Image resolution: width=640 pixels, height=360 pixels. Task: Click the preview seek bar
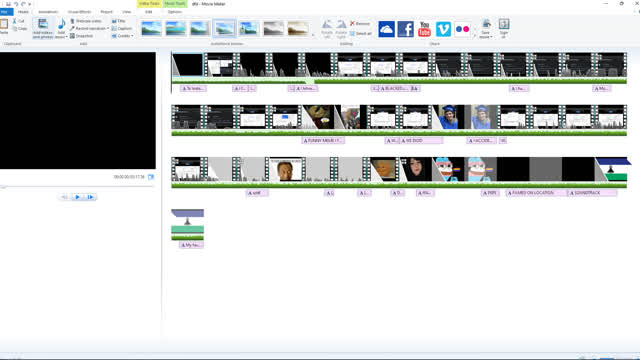(78, 187)
